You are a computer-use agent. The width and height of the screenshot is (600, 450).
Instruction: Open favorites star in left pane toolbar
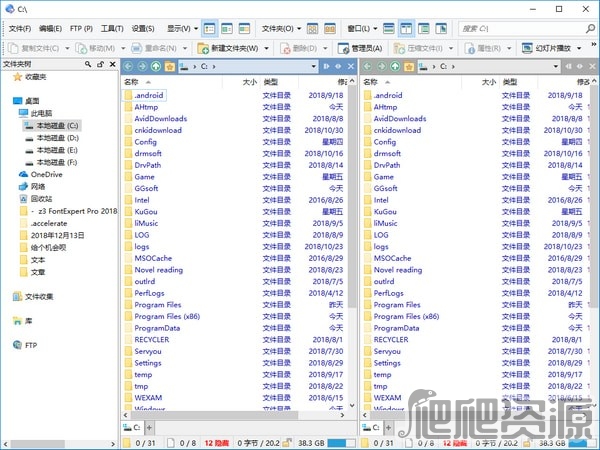(x=170, y=67)
